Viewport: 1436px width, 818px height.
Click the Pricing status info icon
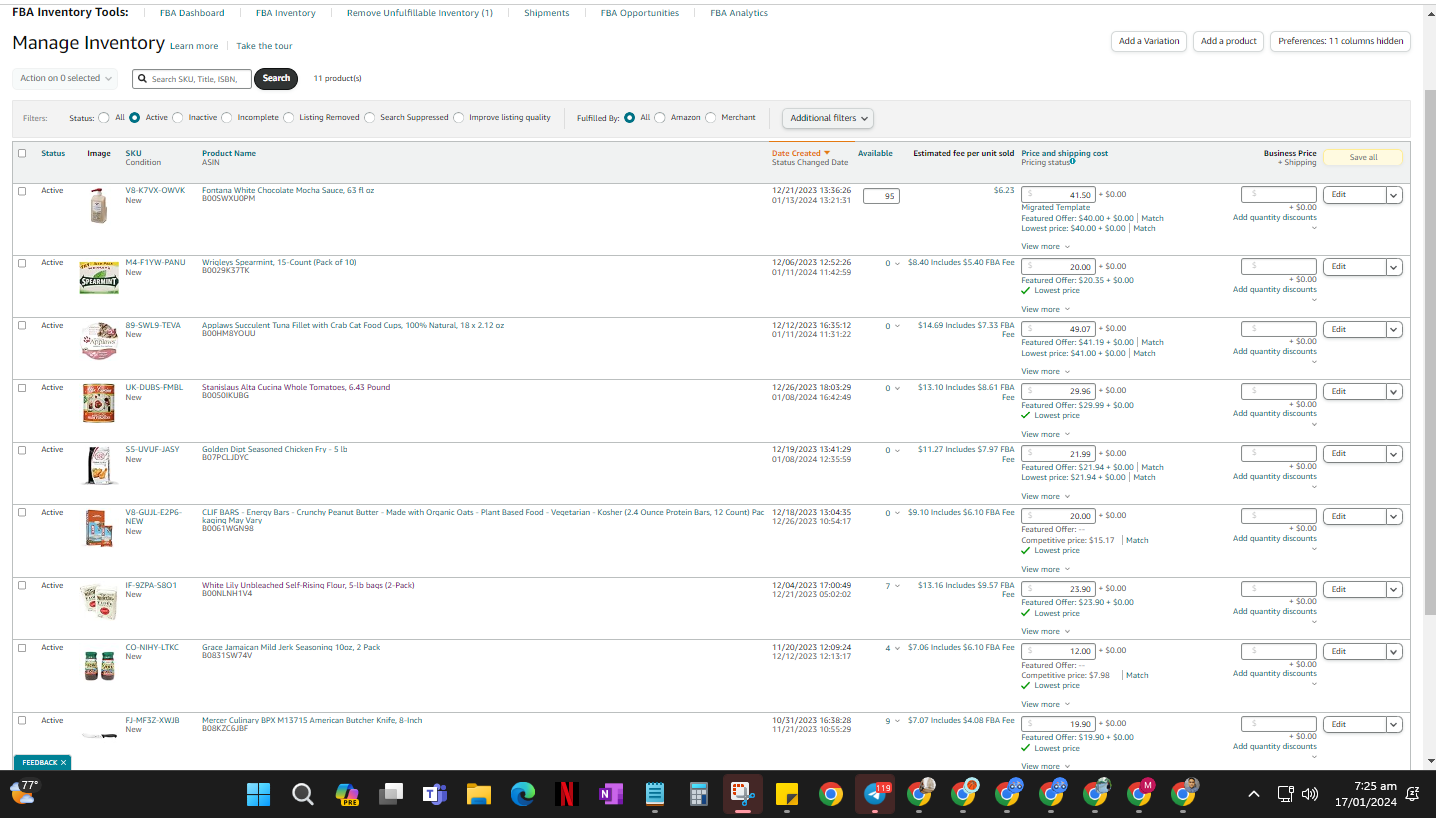1073,161
